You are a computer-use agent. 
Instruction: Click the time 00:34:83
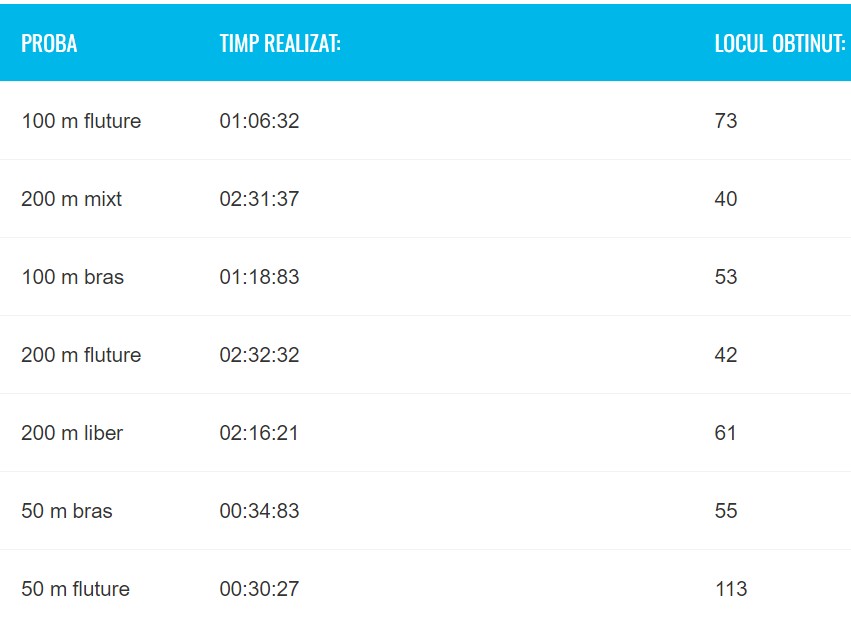point(259,511)
